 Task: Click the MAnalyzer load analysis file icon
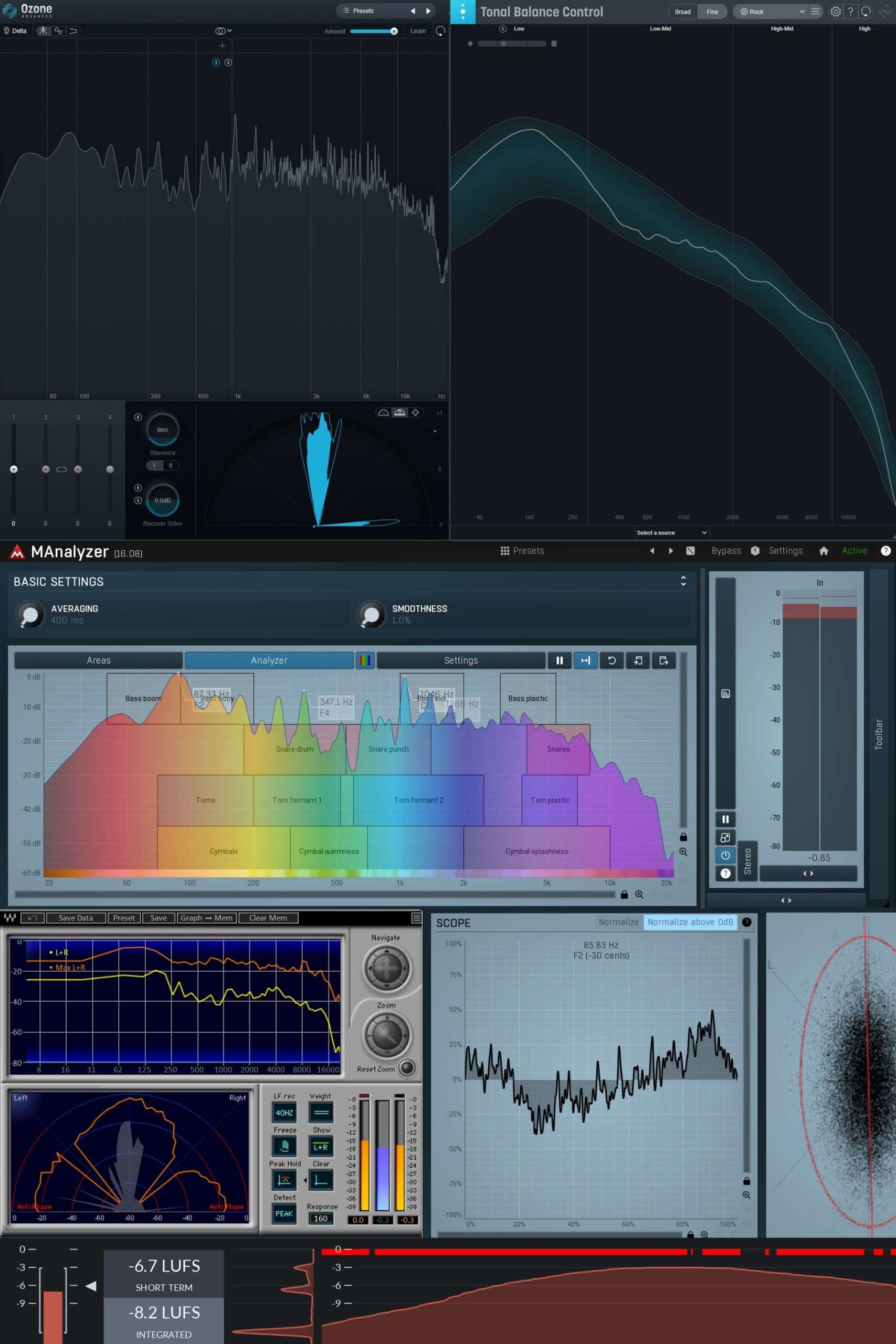pos(638,660)
